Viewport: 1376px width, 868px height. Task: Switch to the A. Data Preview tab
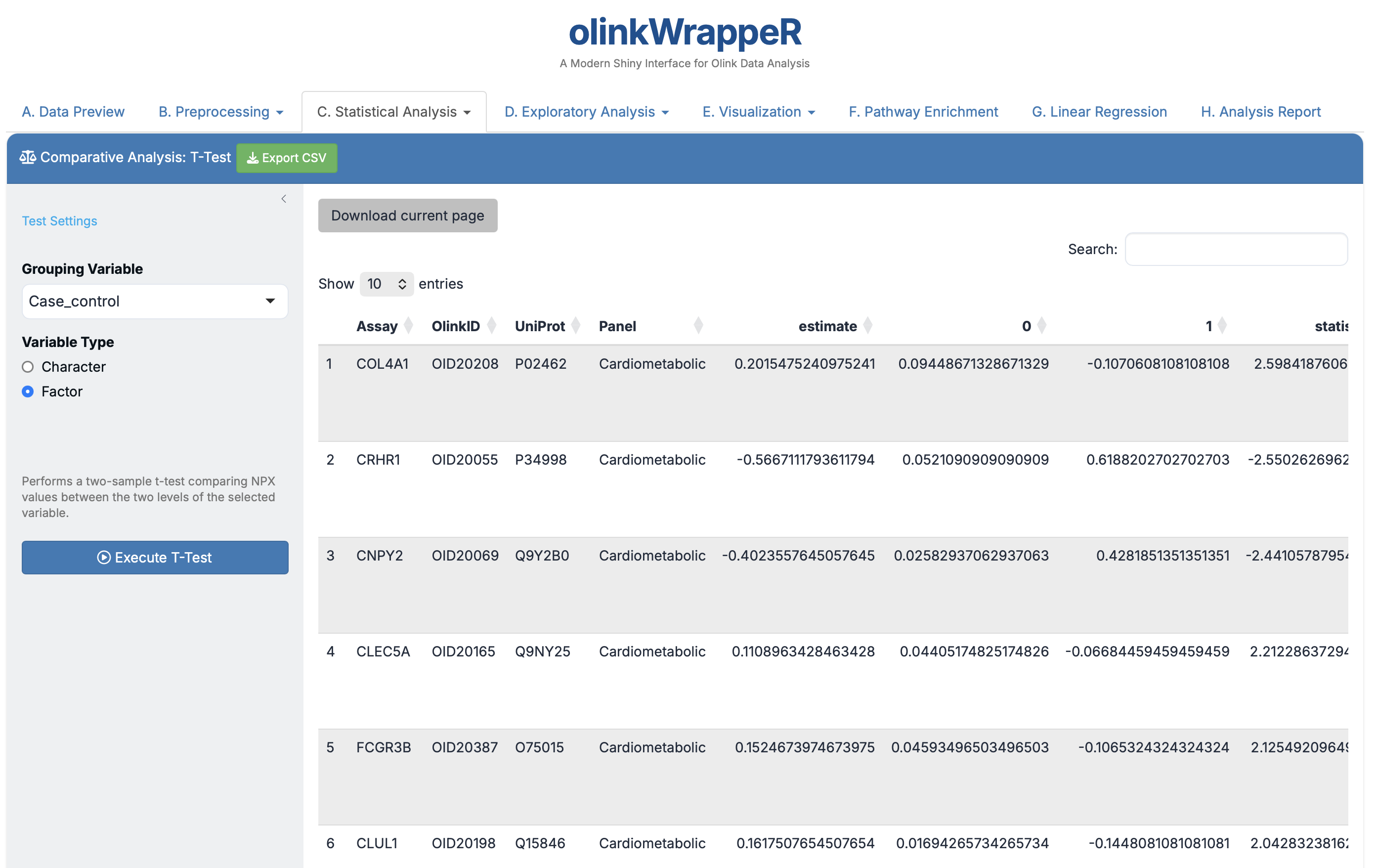coord(73,112)
